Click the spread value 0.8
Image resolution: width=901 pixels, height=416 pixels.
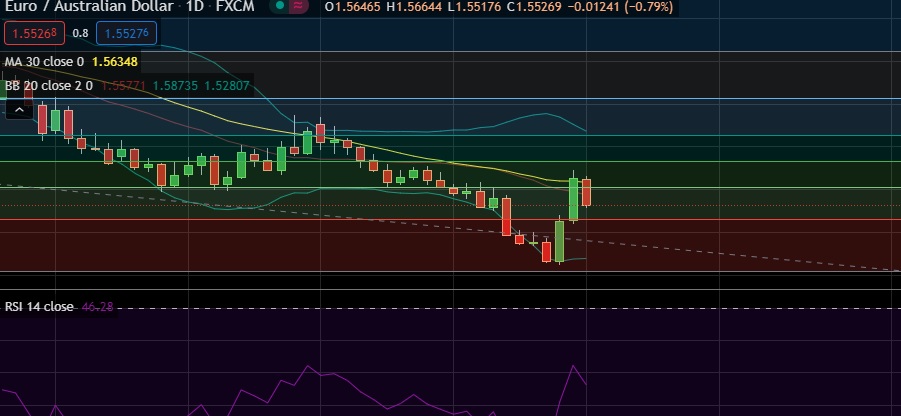pos(80,33)
